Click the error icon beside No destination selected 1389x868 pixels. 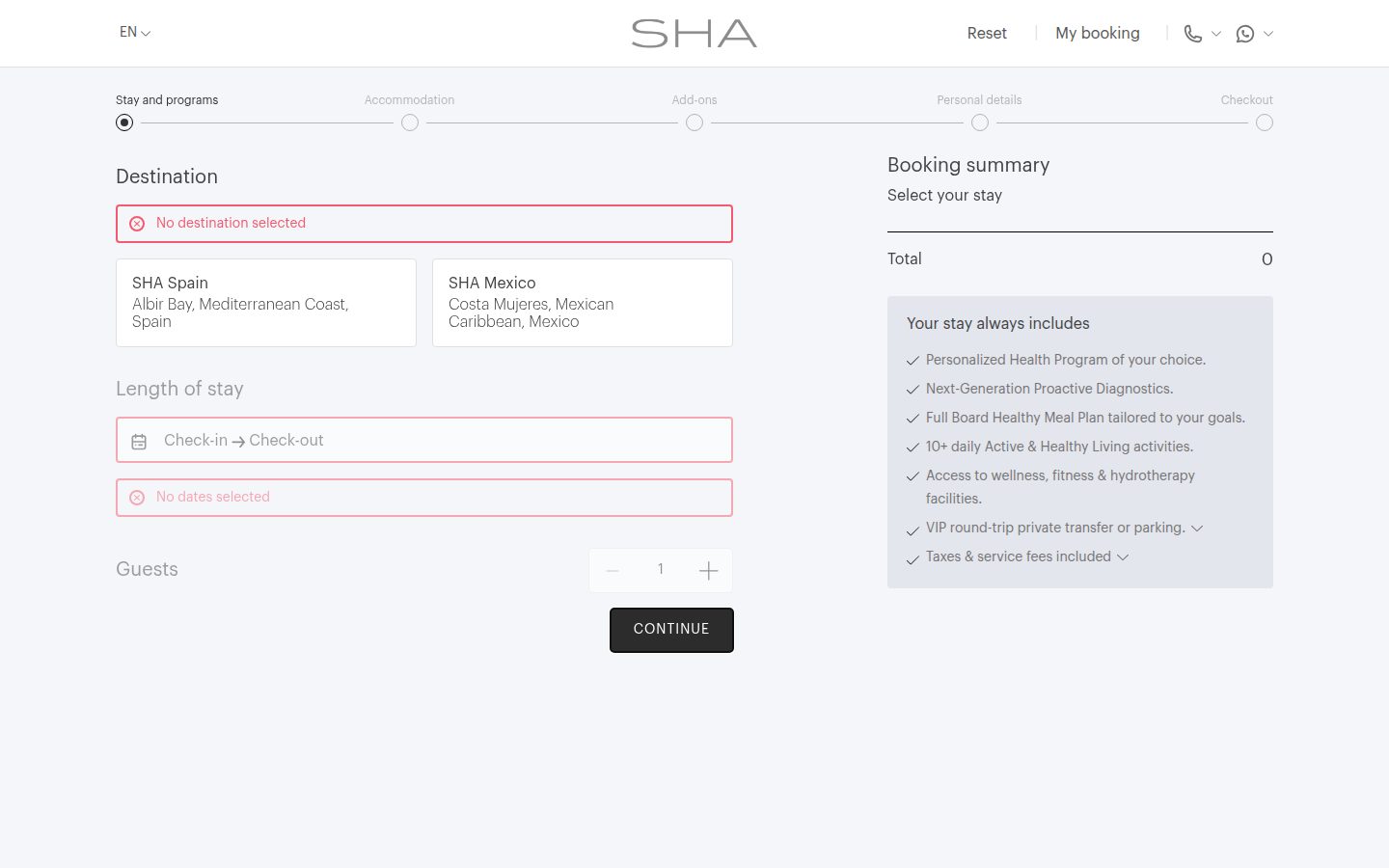137,224
